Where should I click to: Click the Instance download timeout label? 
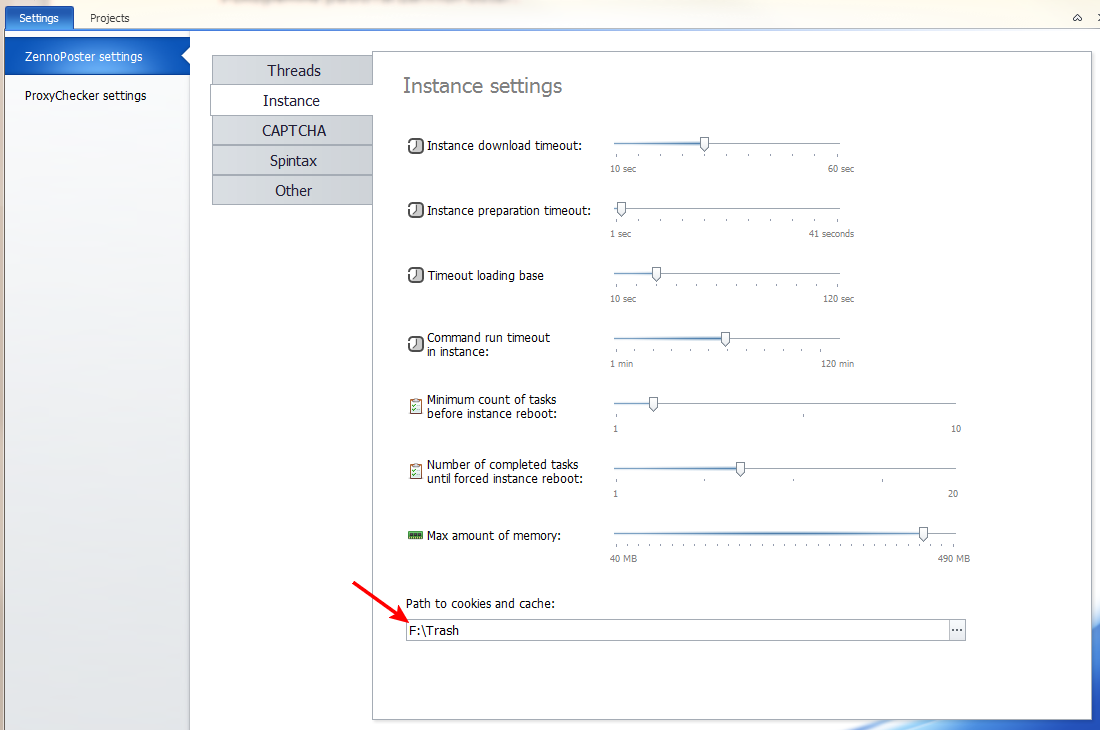[504, 146]
